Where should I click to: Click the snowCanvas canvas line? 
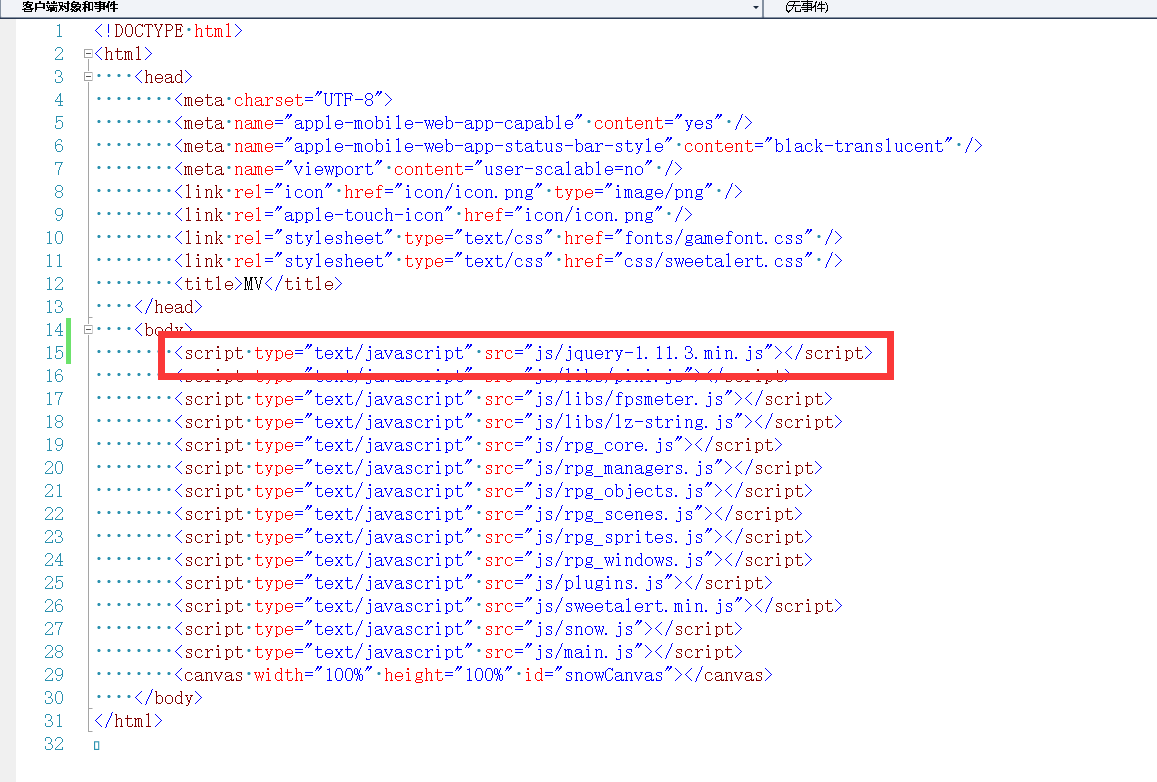pos(473,675)
